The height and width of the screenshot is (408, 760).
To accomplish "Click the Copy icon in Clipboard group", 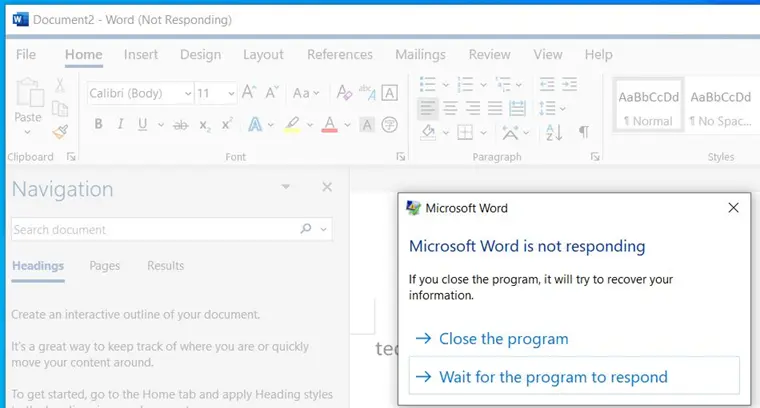I will coord(60,109).
